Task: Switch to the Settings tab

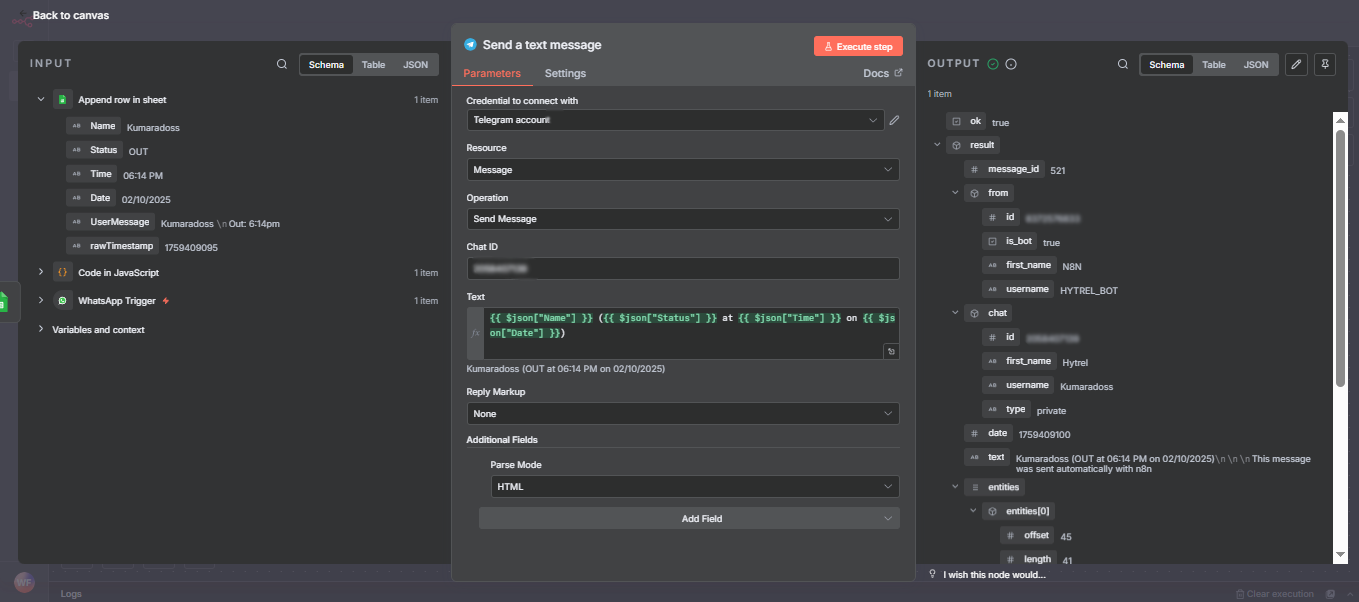Action: coord(565,73)
